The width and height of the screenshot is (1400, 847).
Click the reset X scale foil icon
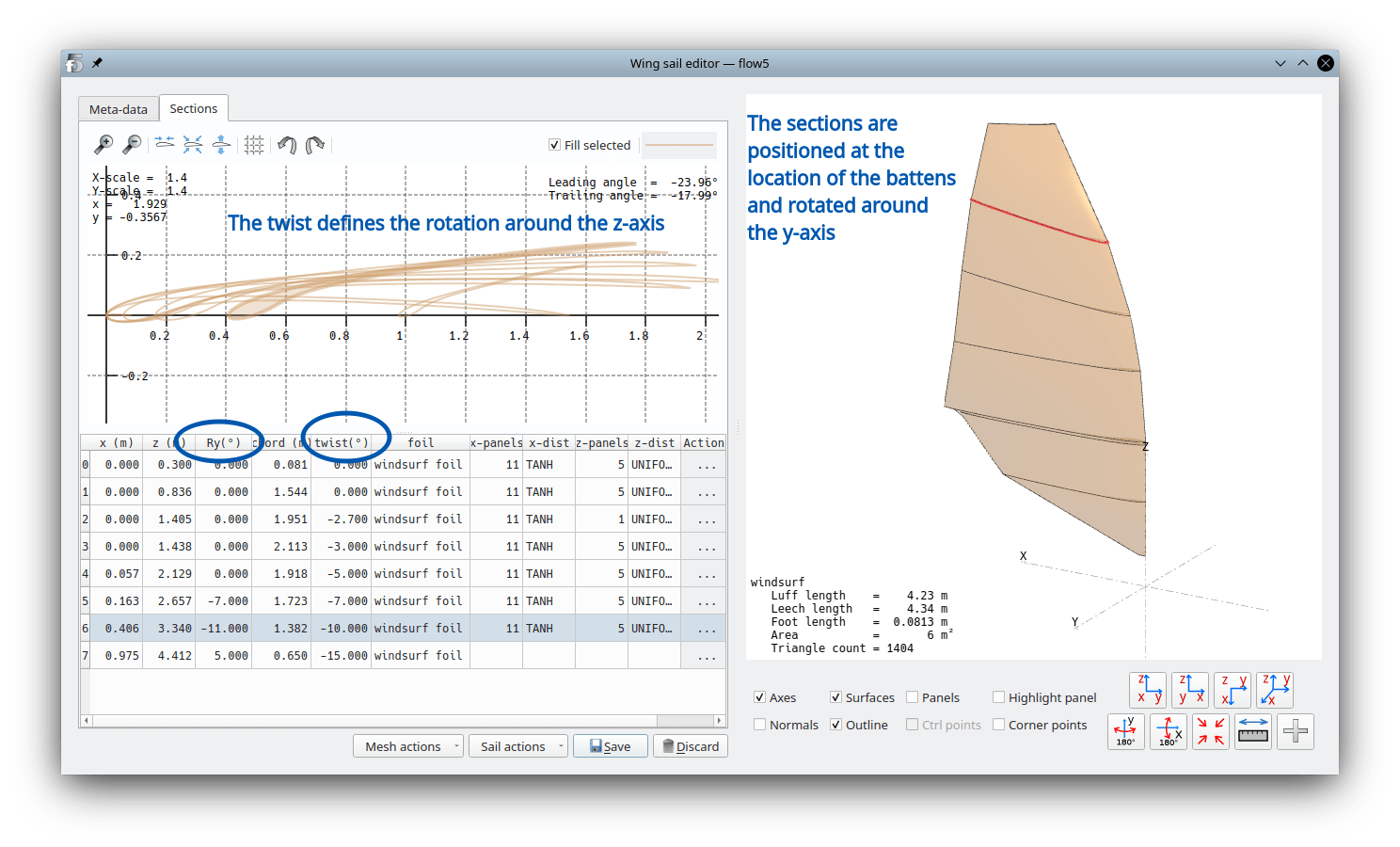coord(164,144)
